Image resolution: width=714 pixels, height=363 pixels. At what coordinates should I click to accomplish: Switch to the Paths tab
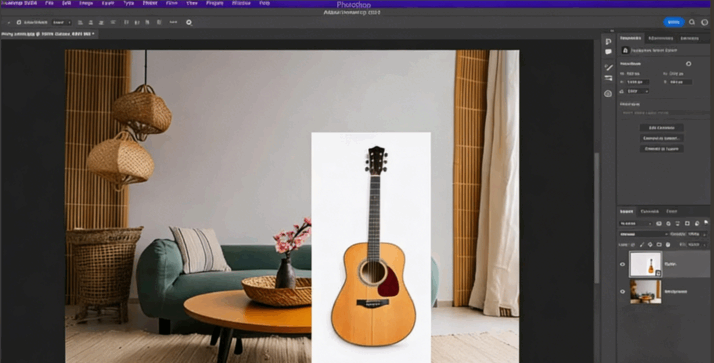coord(672,211)
